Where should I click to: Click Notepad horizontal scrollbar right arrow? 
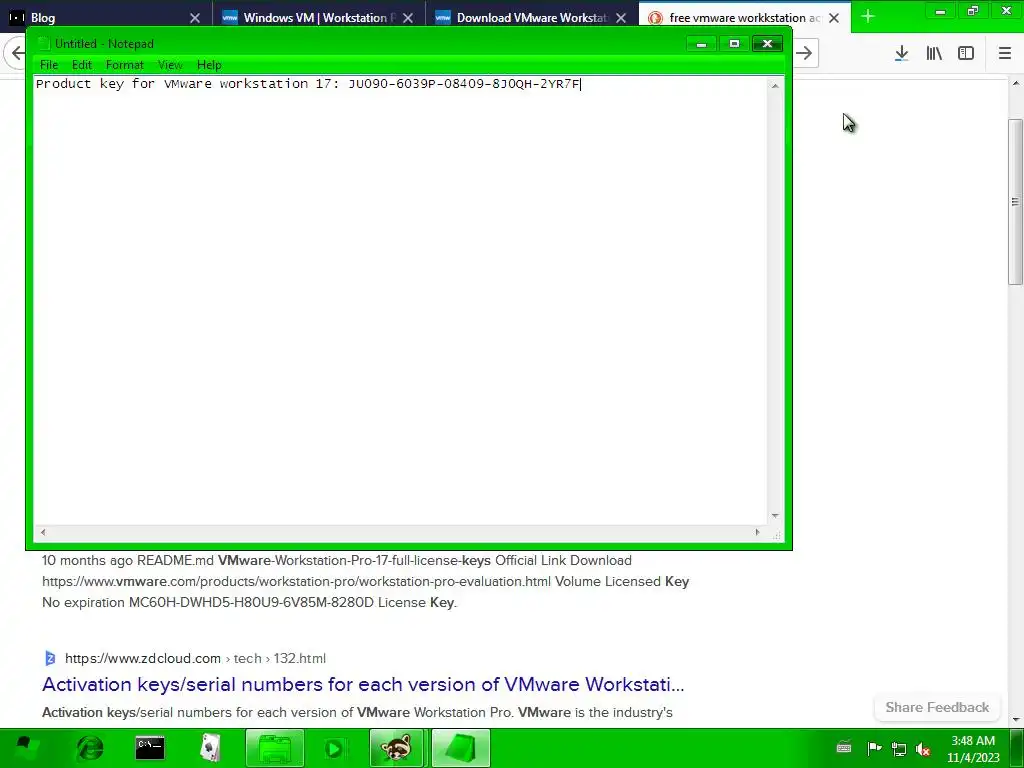pyautogui.click(x=758, y=532)
